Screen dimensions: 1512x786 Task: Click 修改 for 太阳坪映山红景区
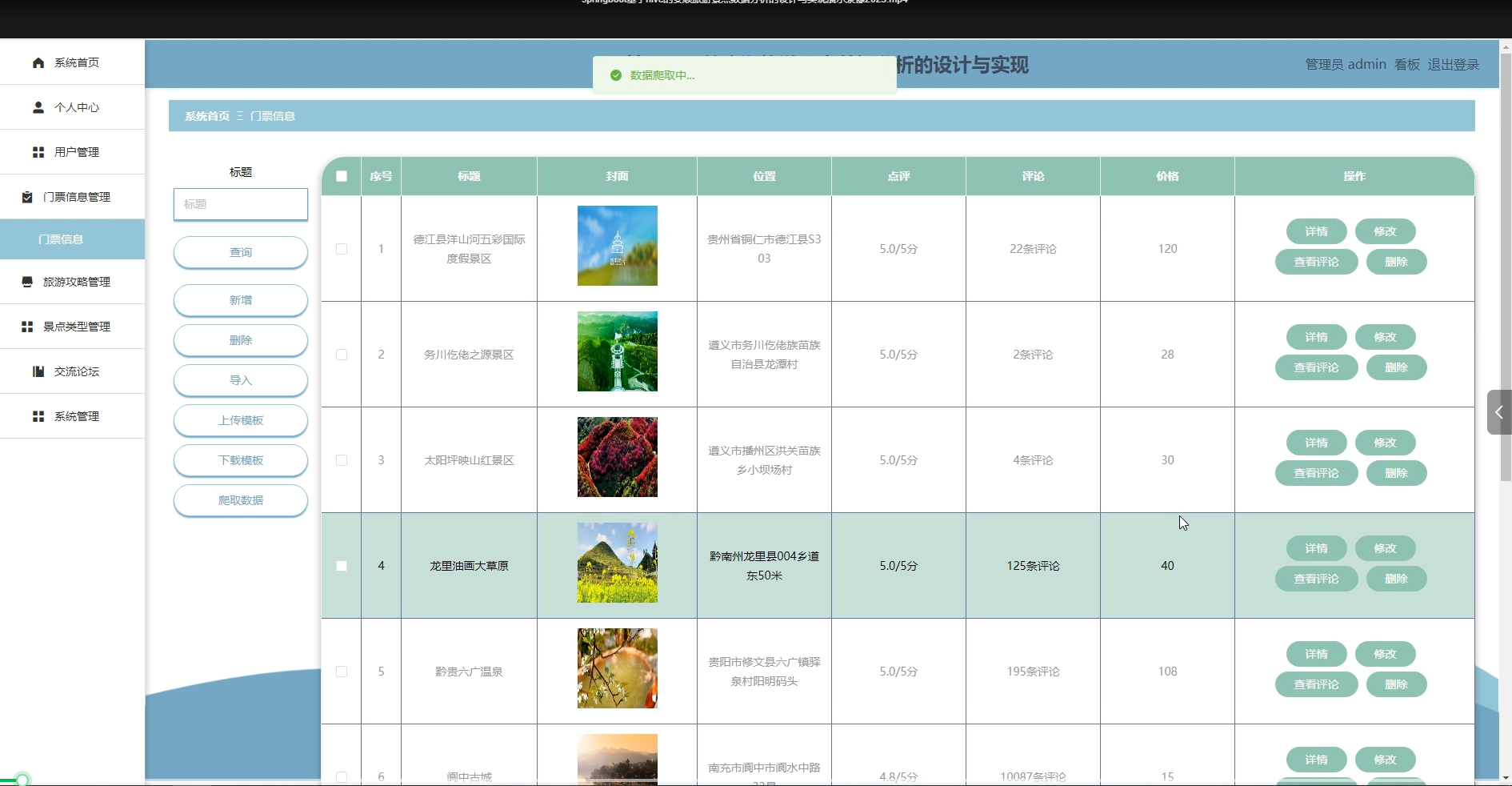[x=1386, y=443]
